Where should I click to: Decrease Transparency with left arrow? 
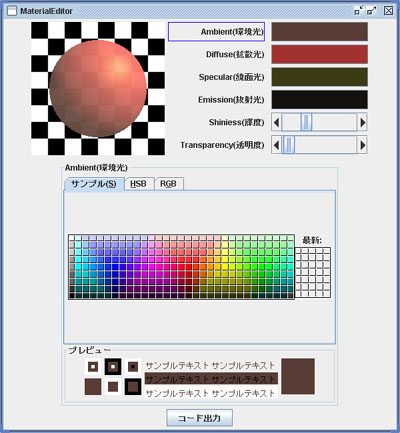tap(276, 145)
